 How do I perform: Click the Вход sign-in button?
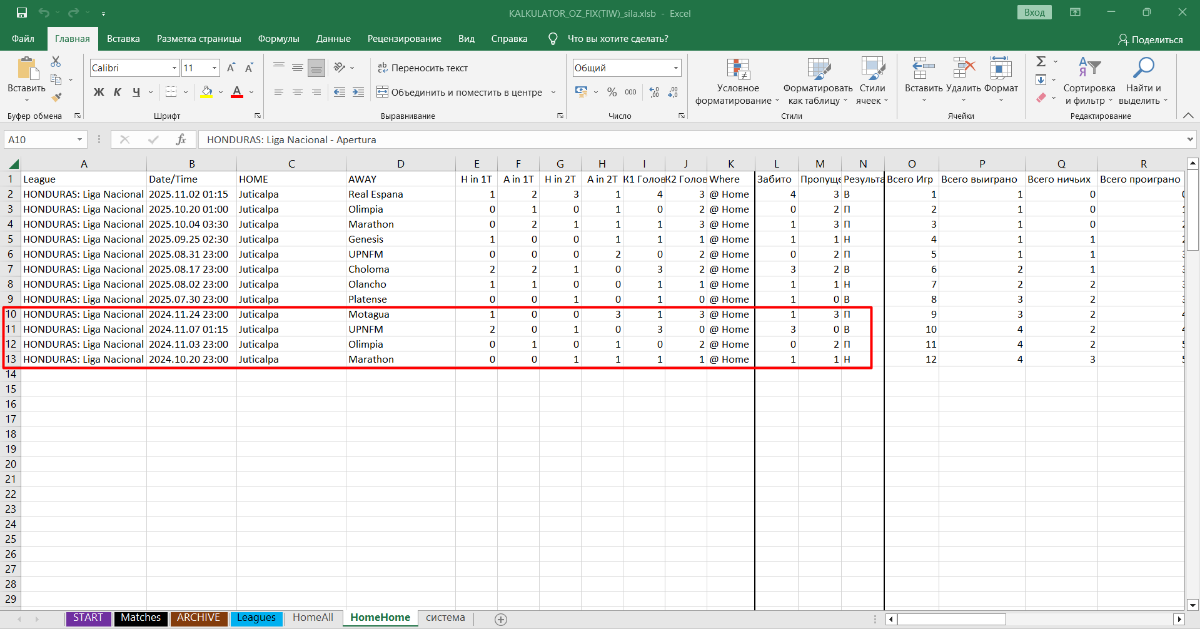tap(1034, 12)
